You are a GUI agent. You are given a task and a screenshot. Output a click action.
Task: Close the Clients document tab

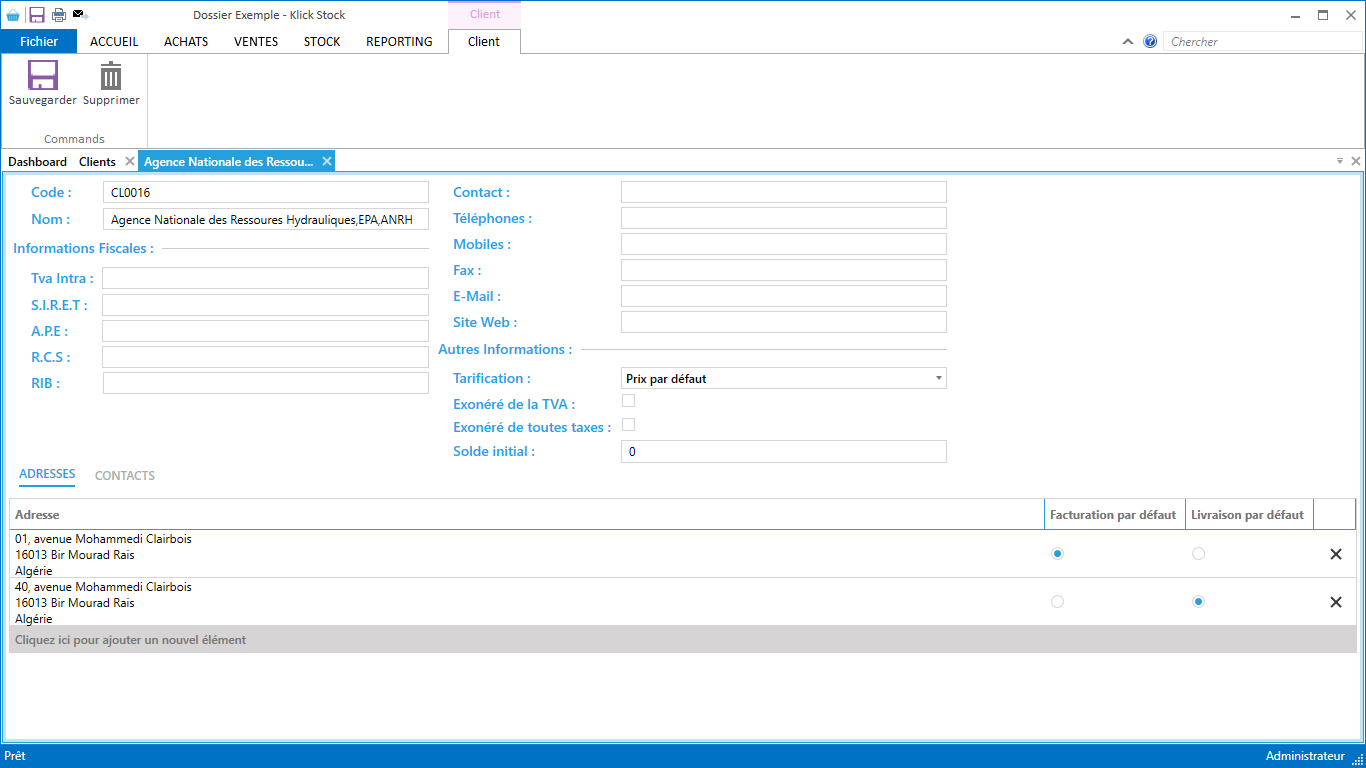130,161
